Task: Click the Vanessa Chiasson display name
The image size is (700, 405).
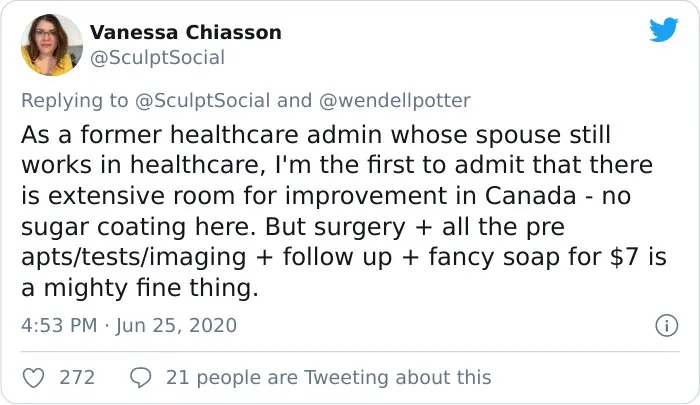Action: (x=186, y=32)
